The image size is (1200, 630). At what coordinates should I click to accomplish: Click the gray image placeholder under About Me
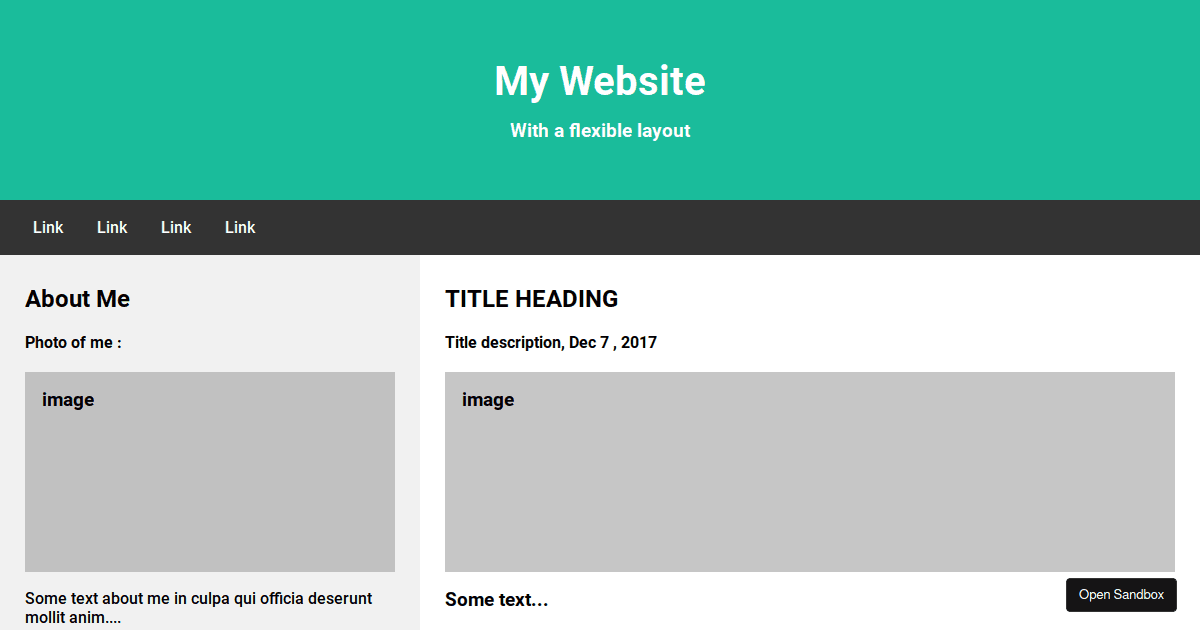click(210, 472)
